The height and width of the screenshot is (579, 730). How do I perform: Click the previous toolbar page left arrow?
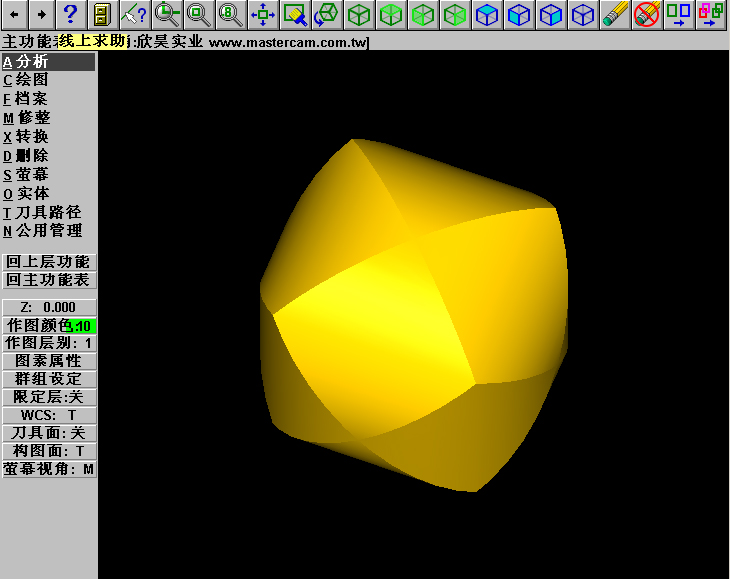14,14
